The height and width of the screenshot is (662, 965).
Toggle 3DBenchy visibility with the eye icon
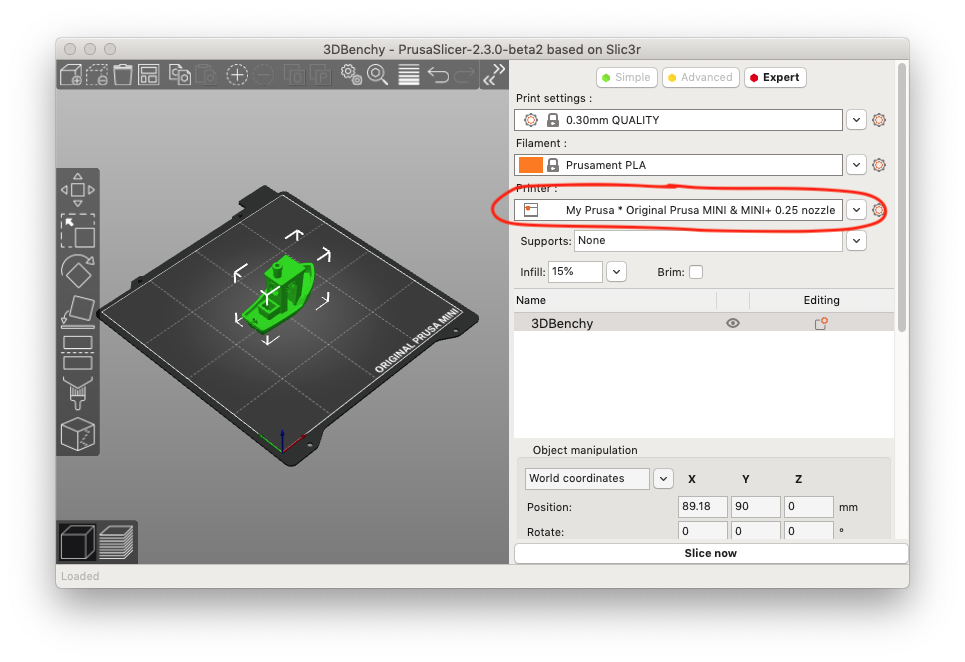coord(733,323)
